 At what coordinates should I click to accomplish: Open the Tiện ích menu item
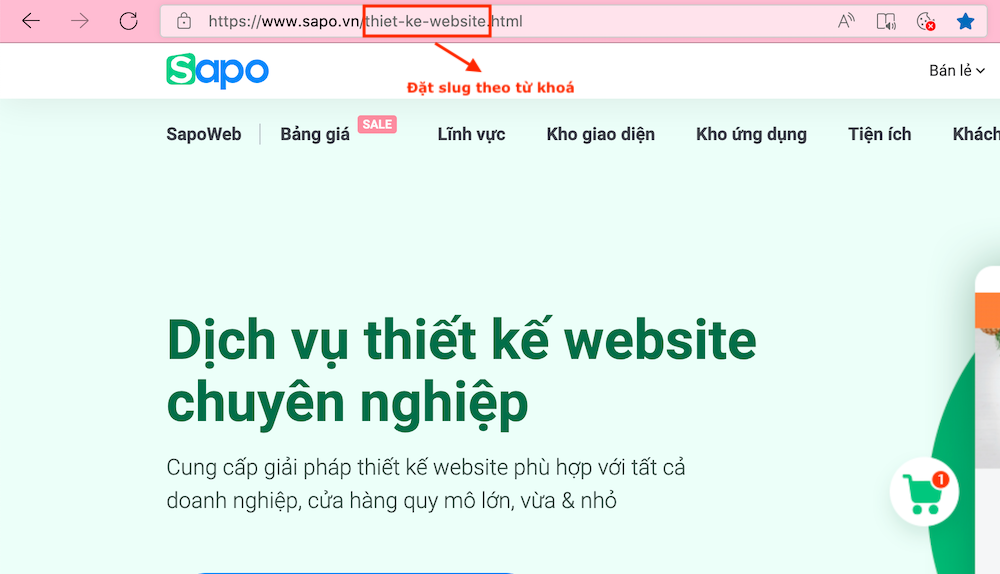(879, 134)
